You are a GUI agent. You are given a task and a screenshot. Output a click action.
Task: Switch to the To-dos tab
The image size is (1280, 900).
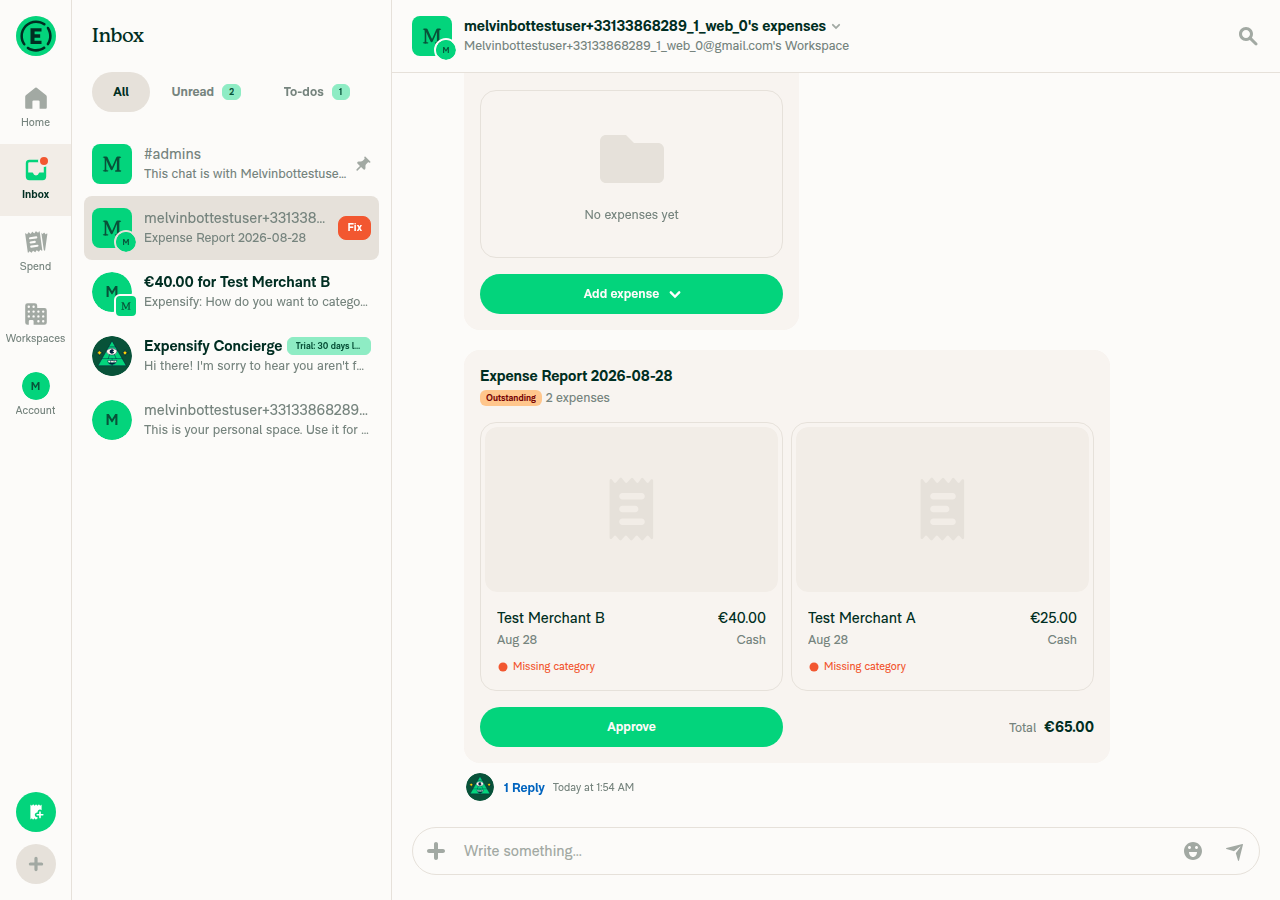click(316, 92)
